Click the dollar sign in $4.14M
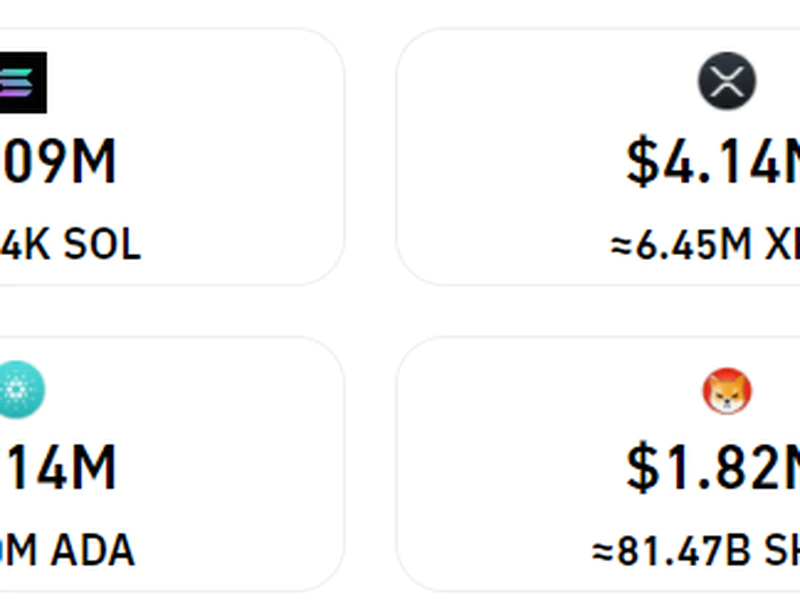 [641, 163]
